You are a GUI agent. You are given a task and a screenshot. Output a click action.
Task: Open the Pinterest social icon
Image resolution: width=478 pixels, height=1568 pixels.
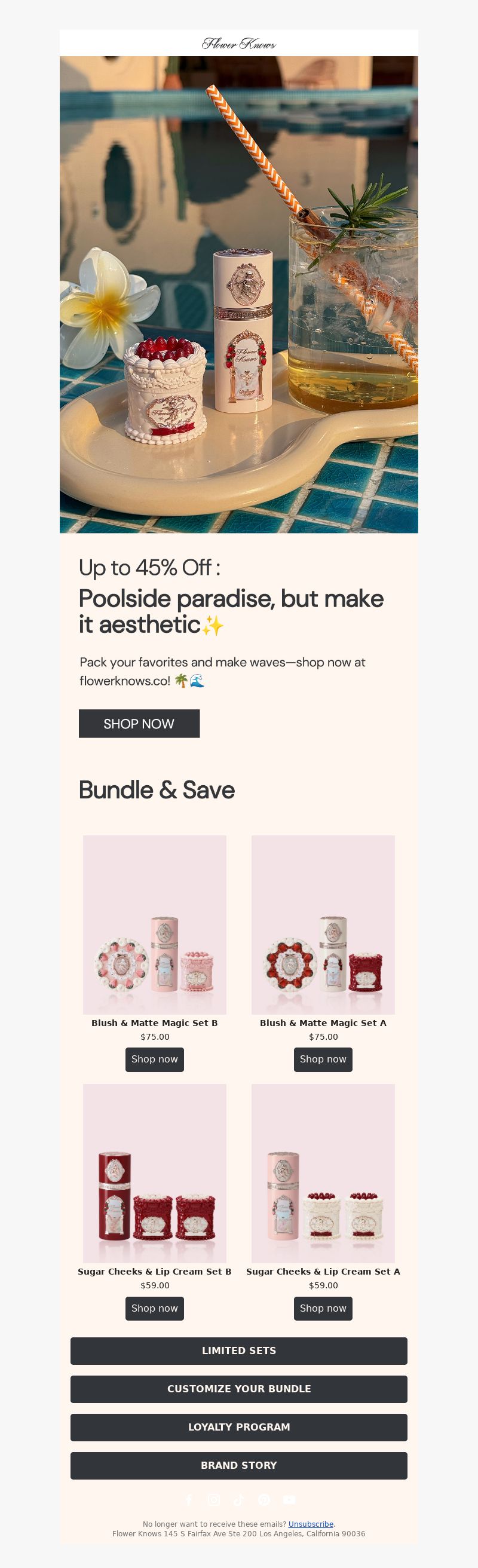pos(263,1500)
